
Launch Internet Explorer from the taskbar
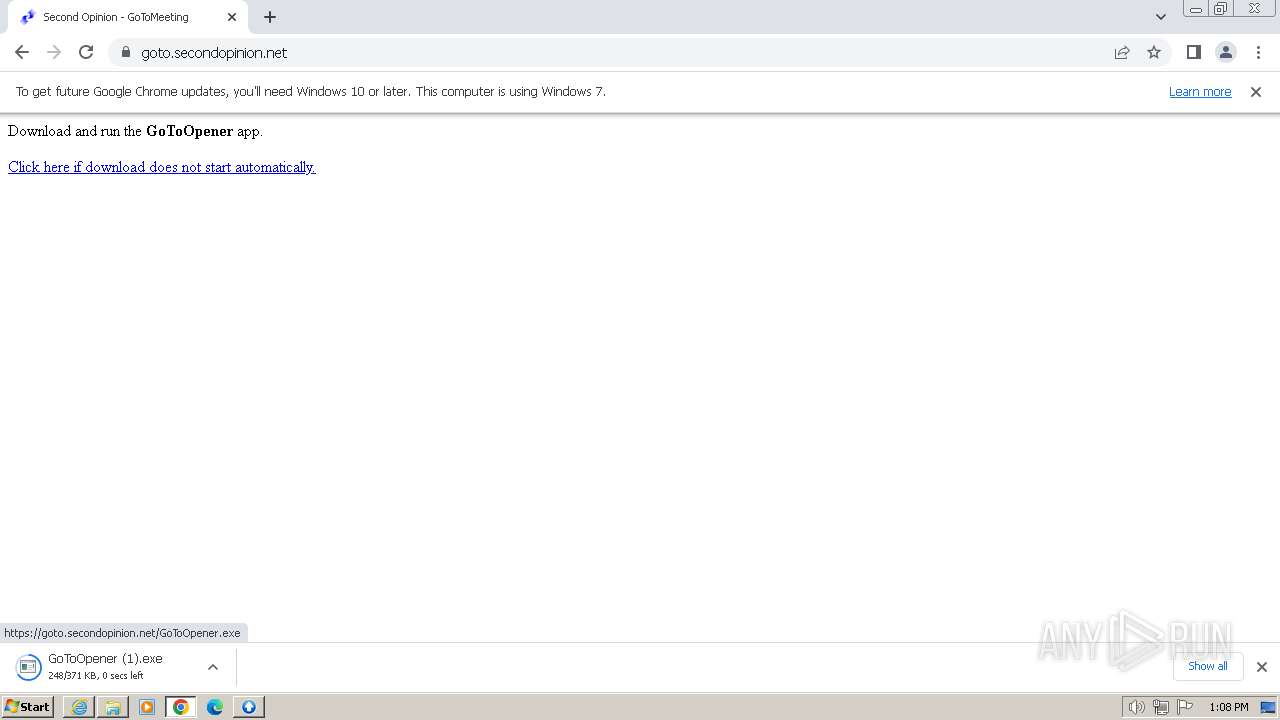pyautogui.click(x=79, y=707)
